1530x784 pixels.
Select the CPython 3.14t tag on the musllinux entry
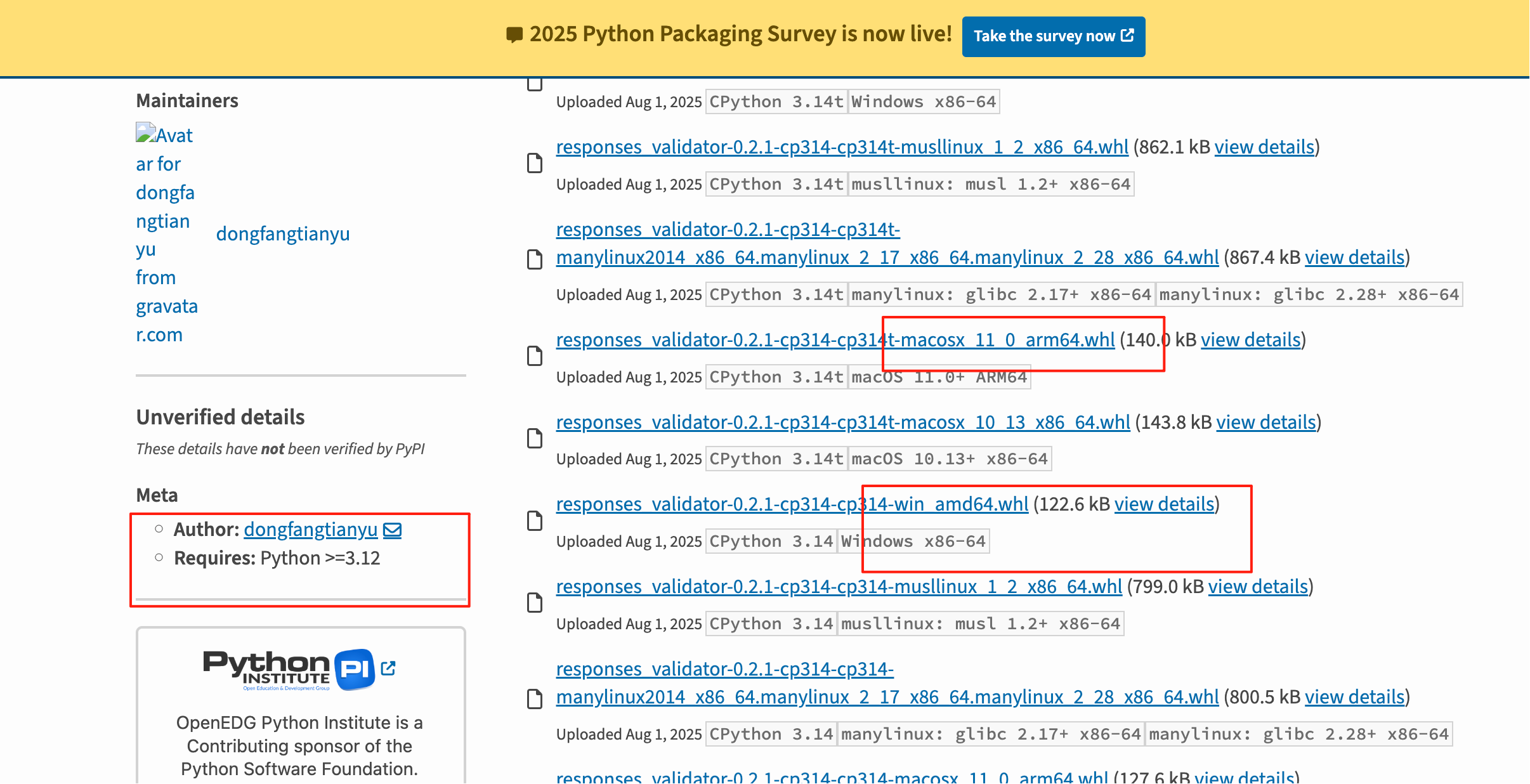coord(775,184)
